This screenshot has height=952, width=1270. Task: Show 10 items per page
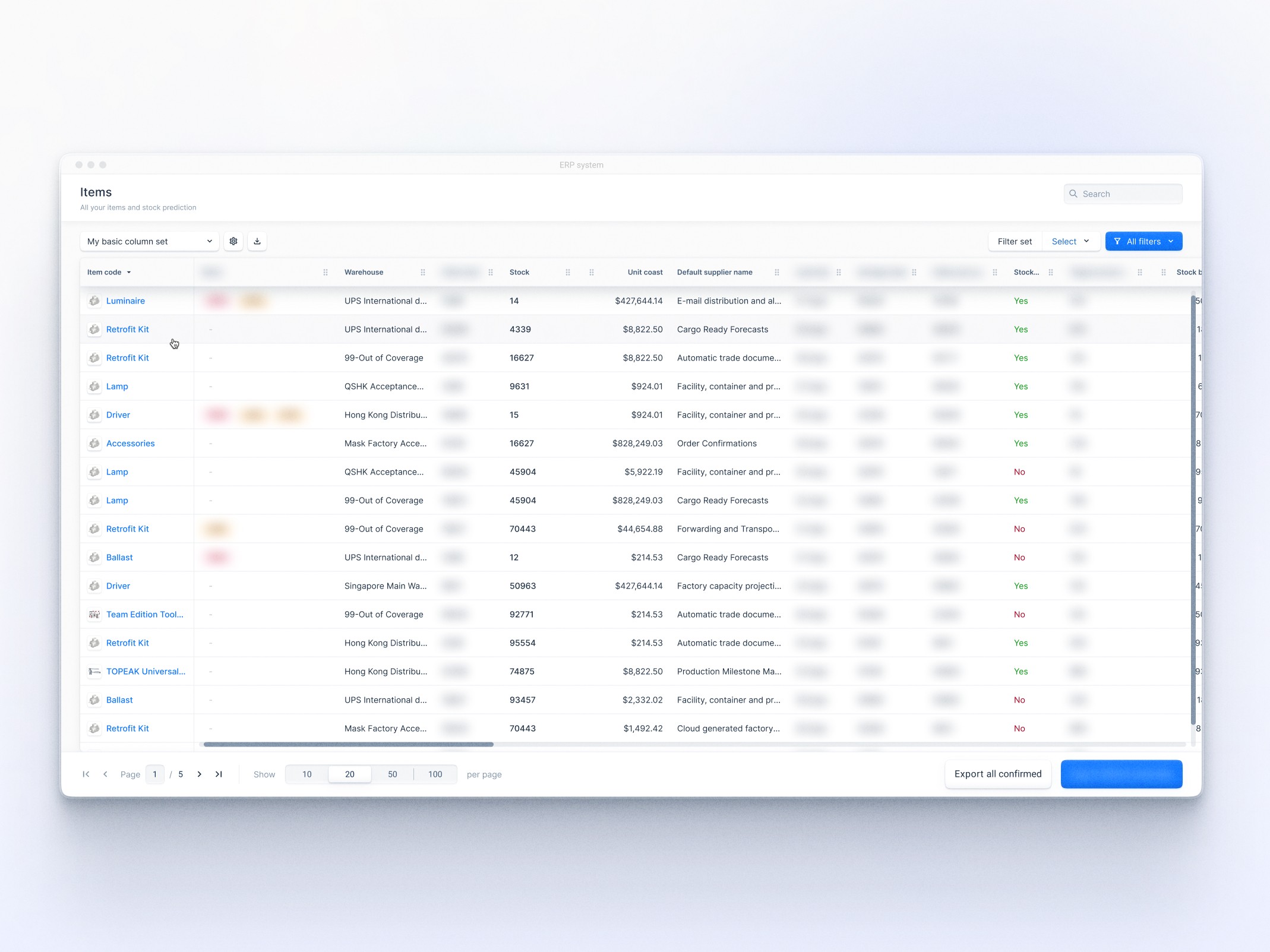click(307, 774)
